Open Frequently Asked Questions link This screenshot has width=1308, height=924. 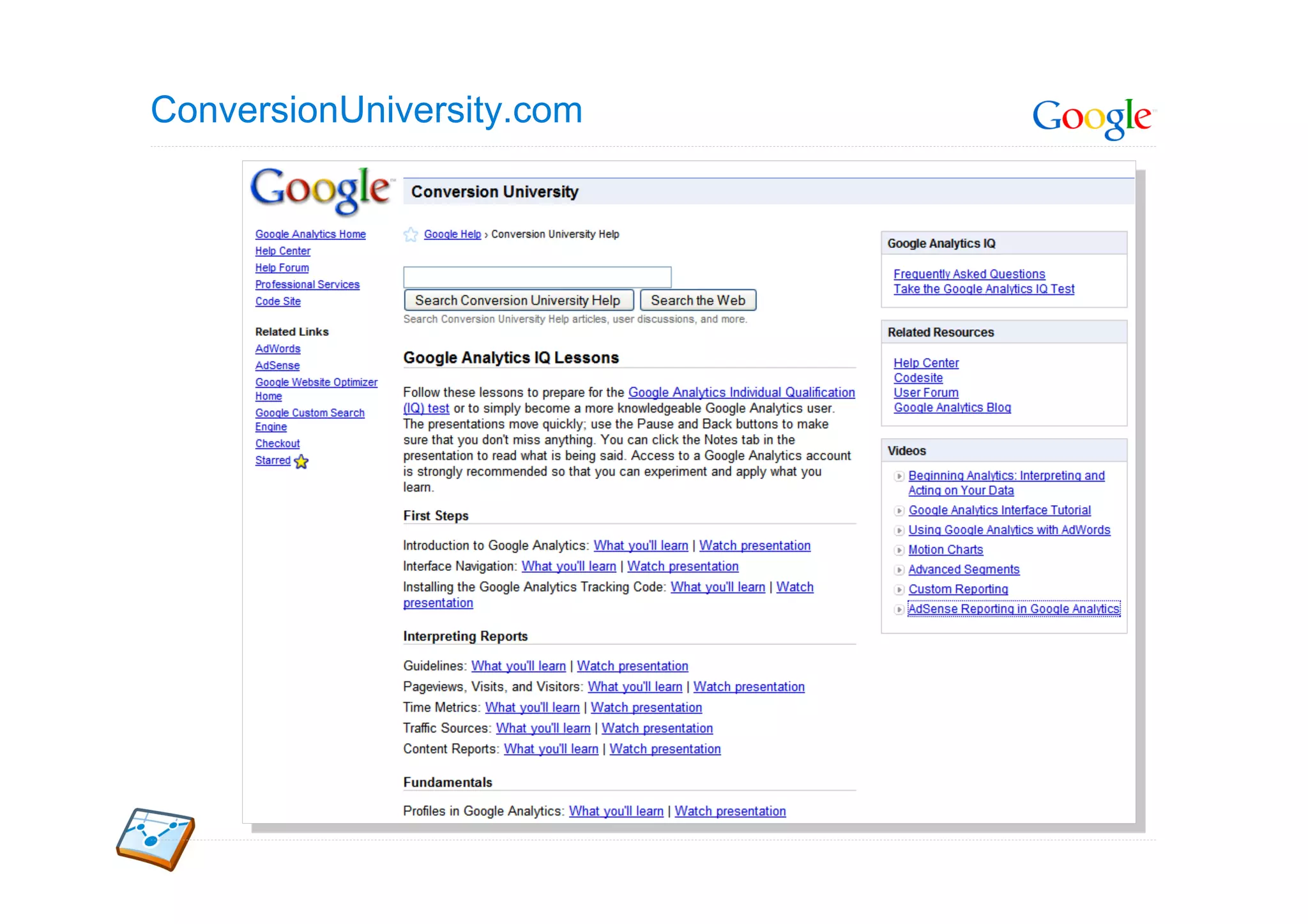[x=969, y=274]
